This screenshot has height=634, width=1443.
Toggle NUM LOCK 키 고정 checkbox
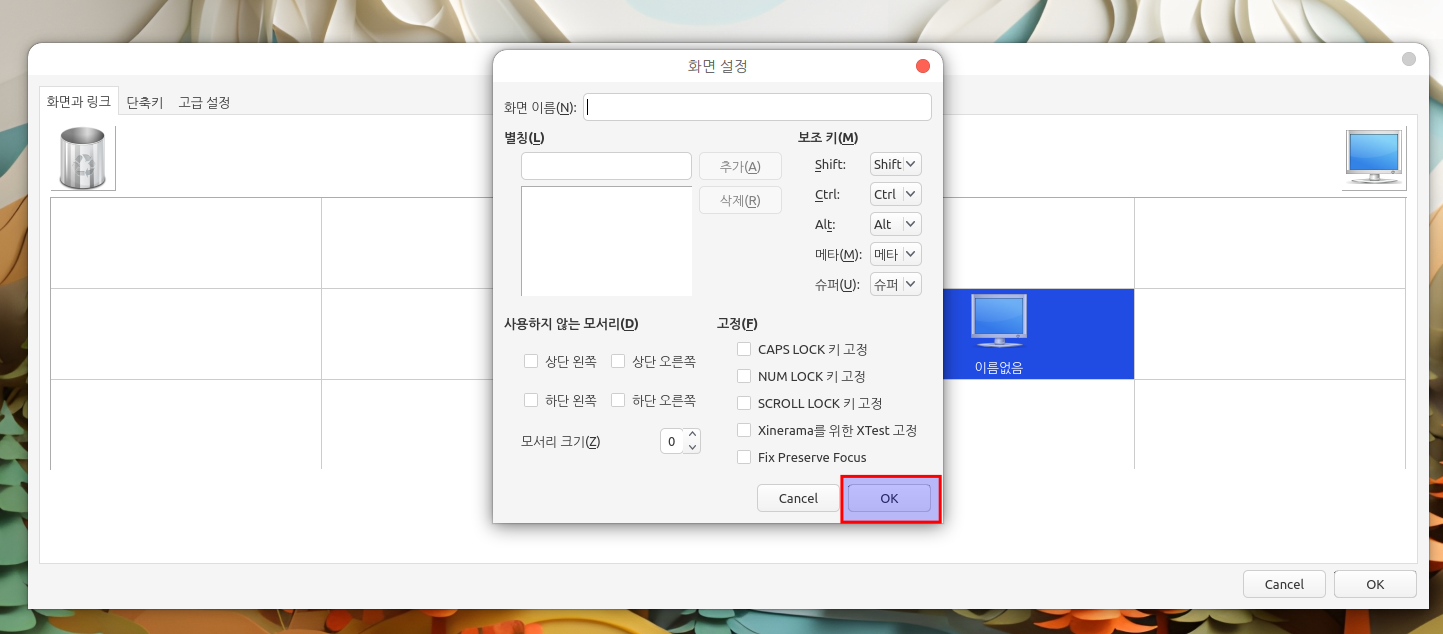744,376
